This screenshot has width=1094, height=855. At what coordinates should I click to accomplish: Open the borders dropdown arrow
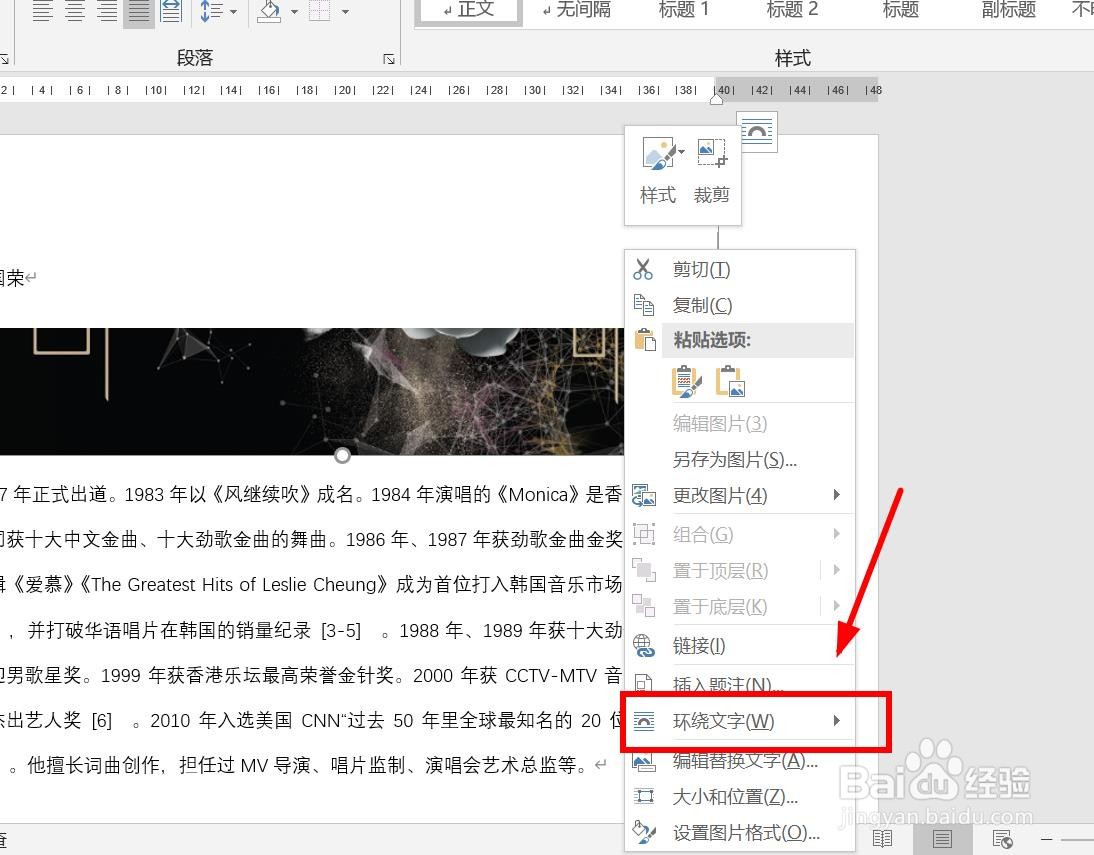click(344, 12)
